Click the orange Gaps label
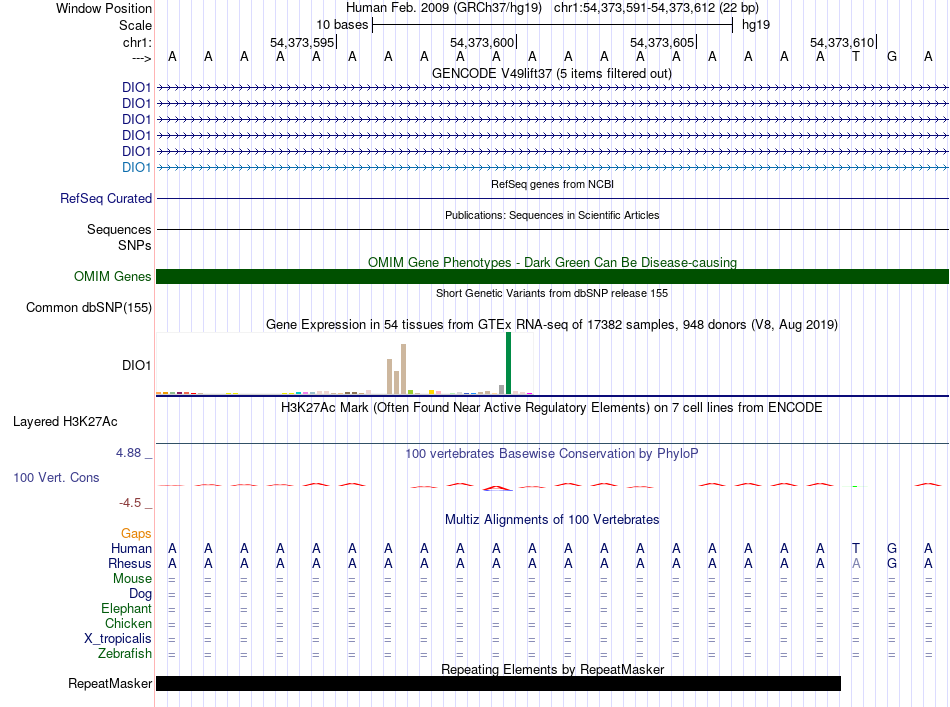 tap(136, 534)
